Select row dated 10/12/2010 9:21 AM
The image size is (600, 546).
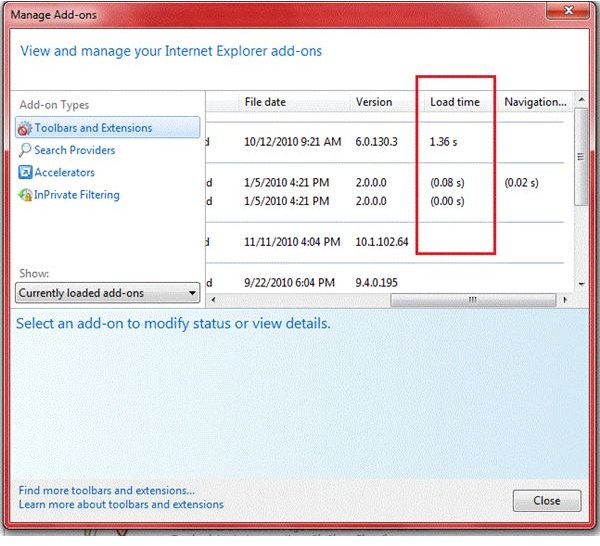(385, 142)
